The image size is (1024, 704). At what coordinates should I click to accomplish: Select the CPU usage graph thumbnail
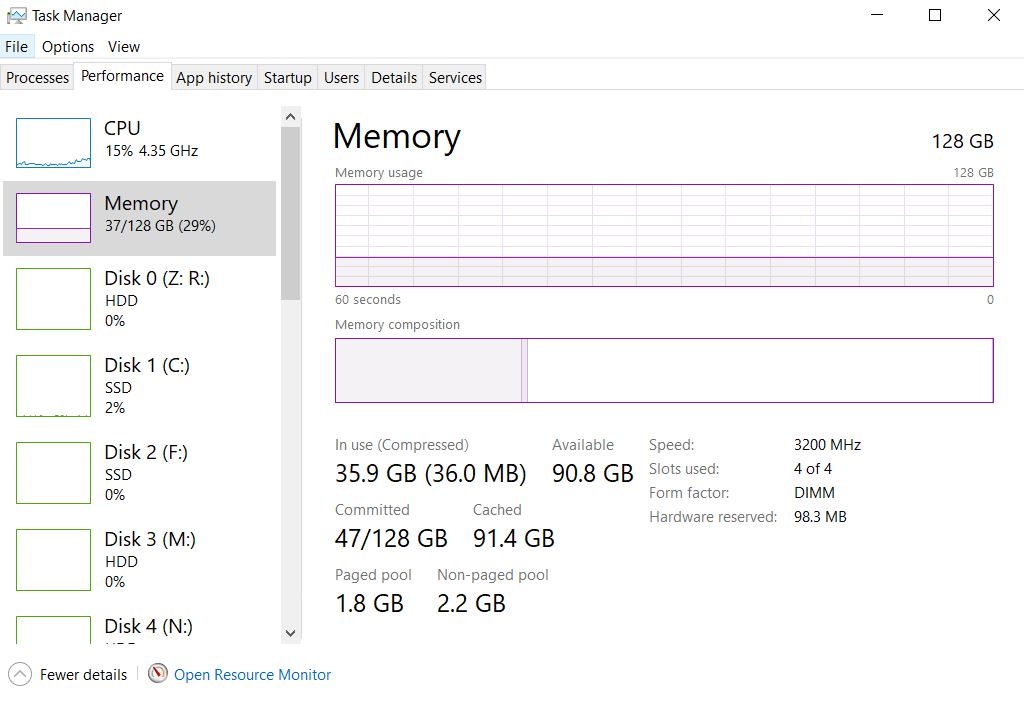53,143
